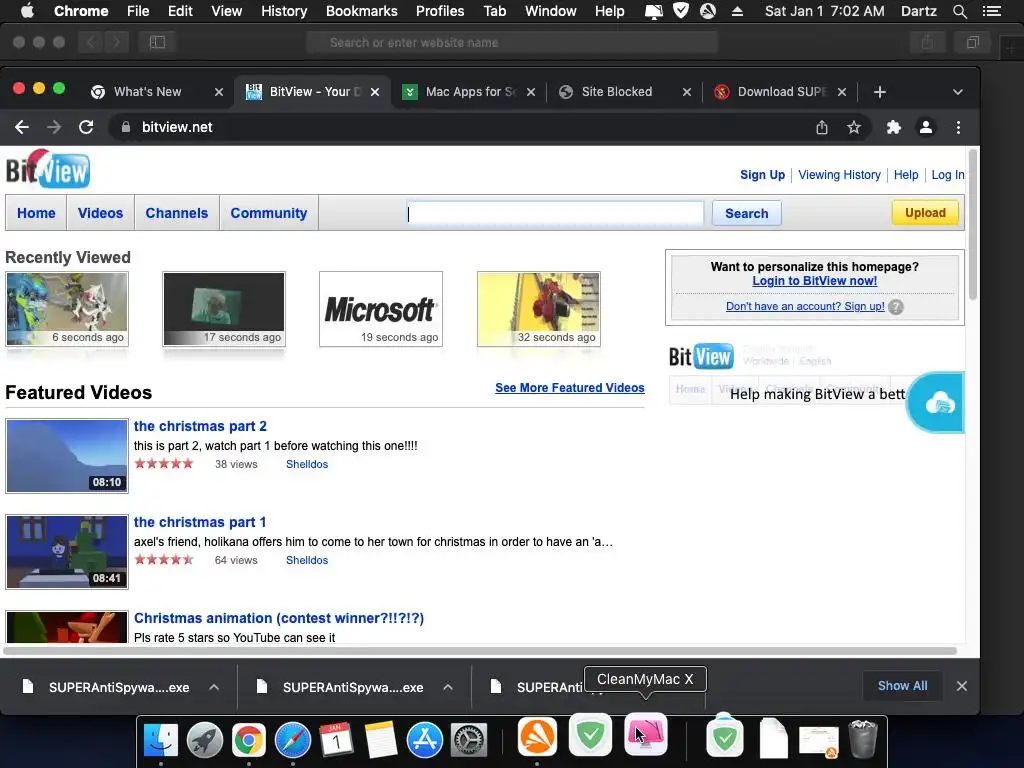This screenshot has width=1024, height=768.
Task: Click Show All downloads
Action: (903, 686)
